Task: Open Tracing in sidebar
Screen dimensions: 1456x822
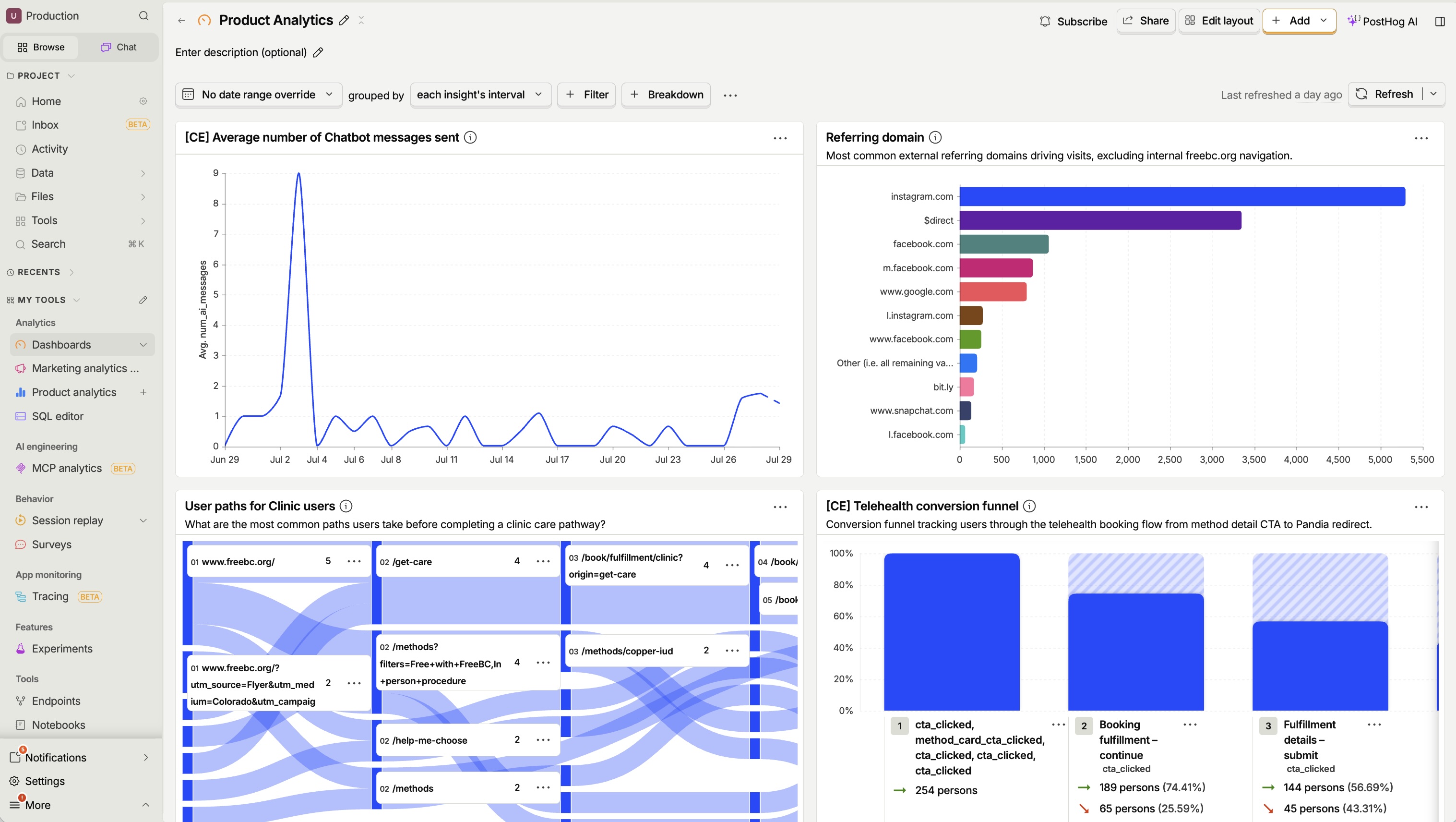Action: point(82,596)
